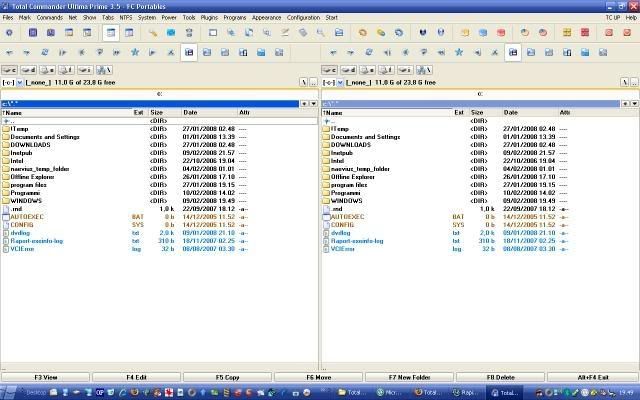Select drive d button in the left panel

[x=28, y=70]
